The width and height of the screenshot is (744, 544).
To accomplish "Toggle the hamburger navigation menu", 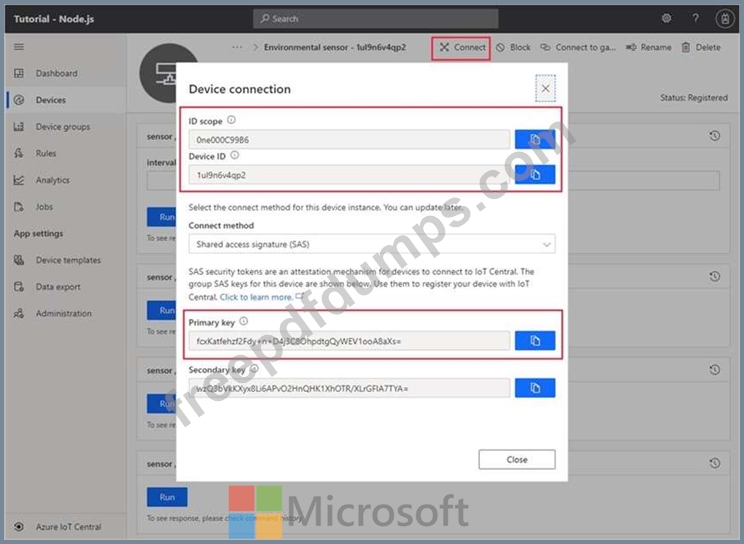I will click(19, 47).
